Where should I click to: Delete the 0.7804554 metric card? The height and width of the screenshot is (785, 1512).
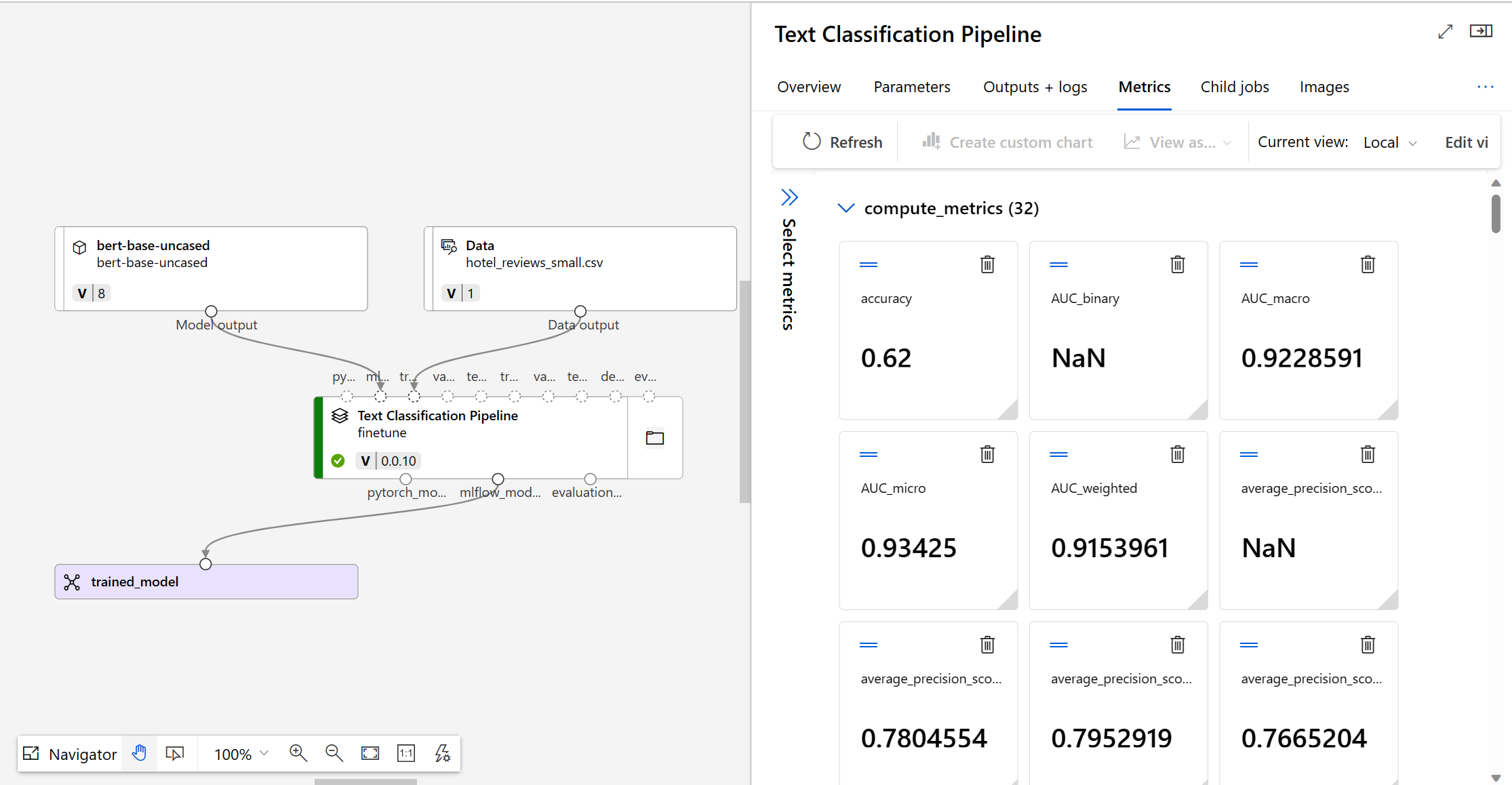point(987,645)
